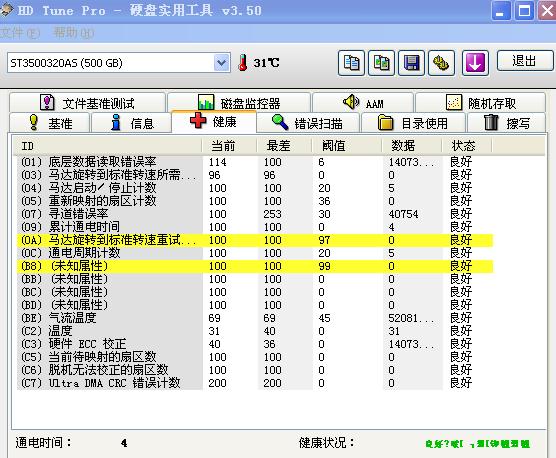
Task: Open the 帮助 menu
Action: (x=74, y=33)
